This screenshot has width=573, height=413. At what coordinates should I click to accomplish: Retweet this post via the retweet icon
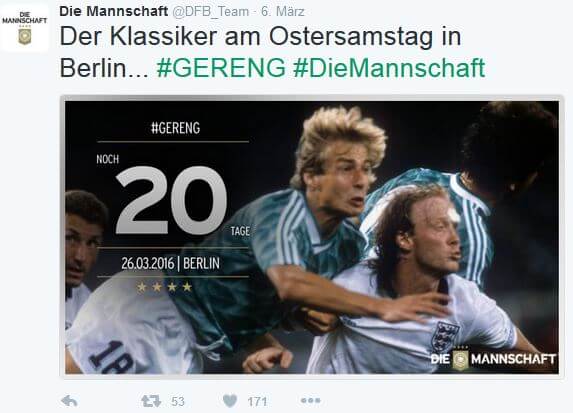click(x=151, y=401)
